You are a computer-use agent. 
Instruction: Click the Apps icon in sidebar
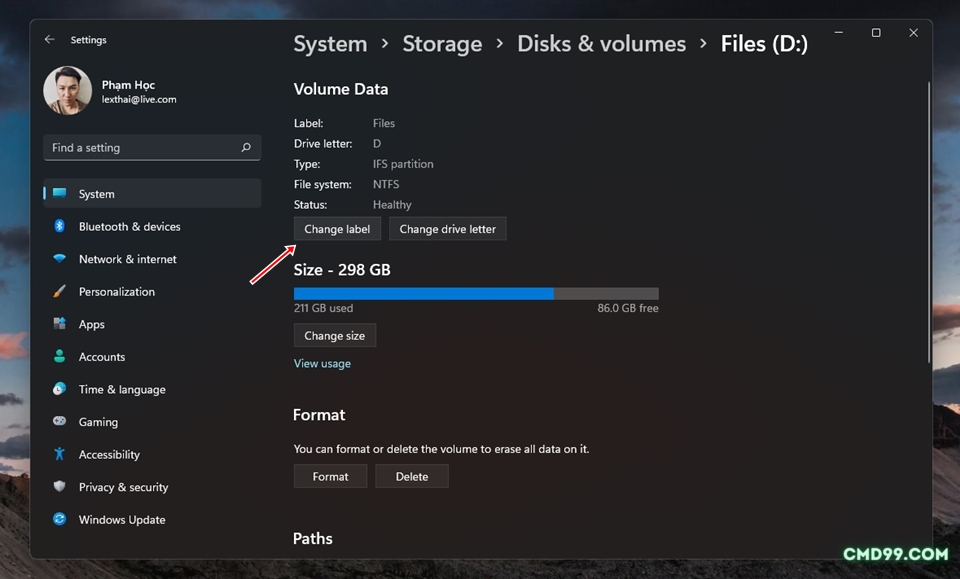[x=59, y=324]
